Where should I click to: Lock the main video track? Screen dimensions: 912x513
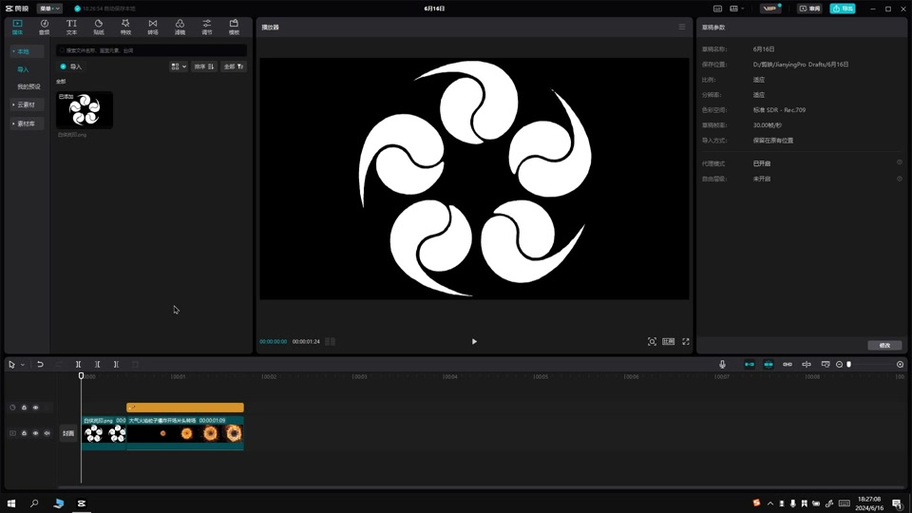tap(24, 433)
